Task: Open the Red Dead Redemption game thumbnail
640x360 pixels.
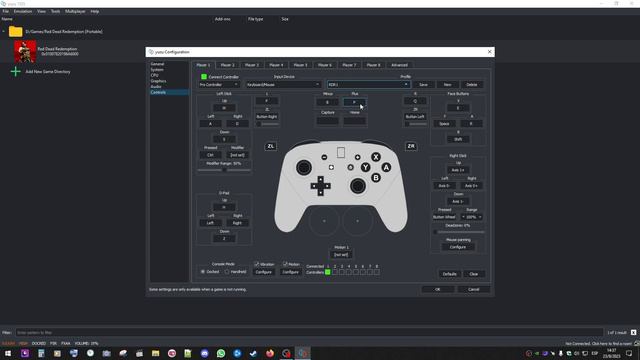Action: [x=25, y=51]
